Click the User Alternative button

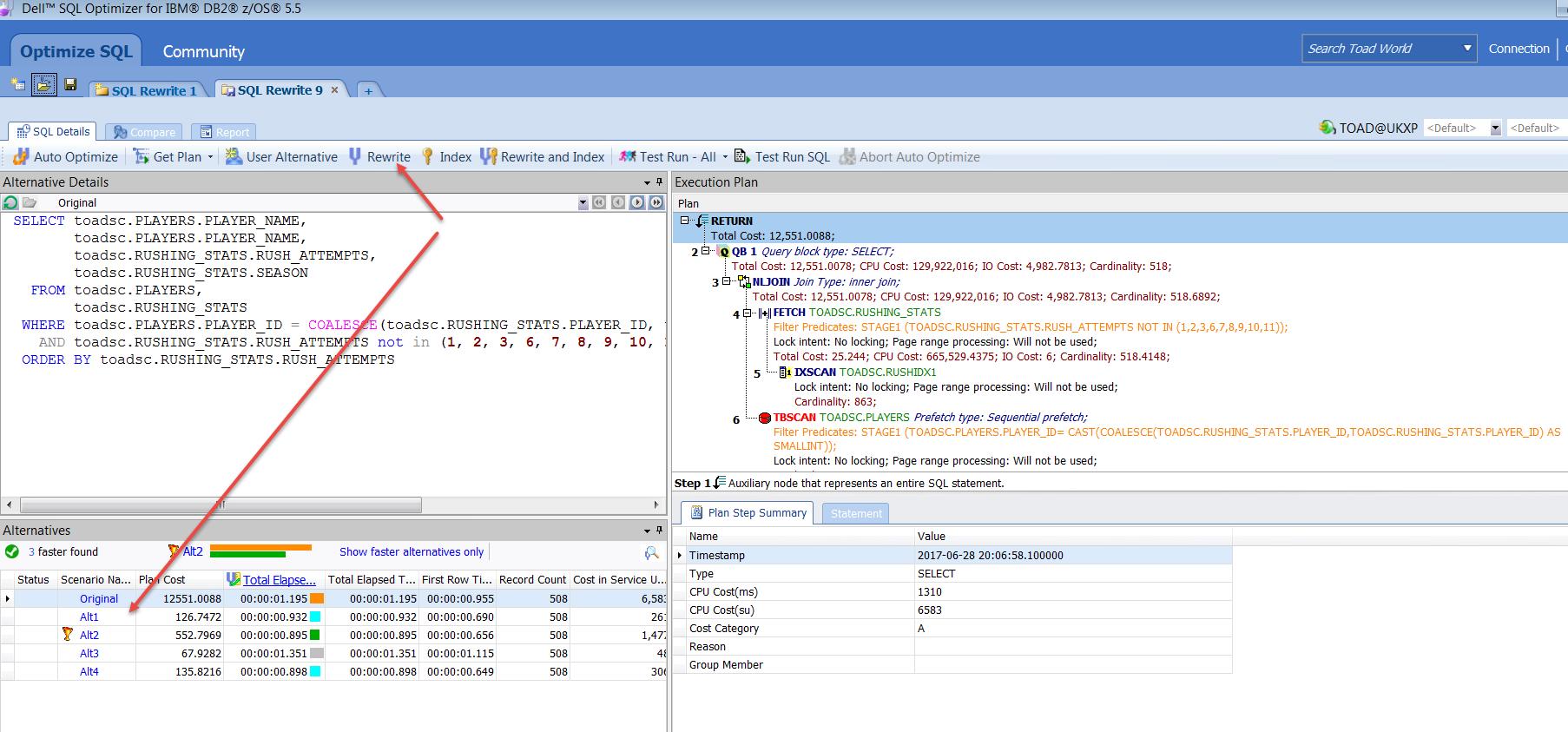click(281, 157)
